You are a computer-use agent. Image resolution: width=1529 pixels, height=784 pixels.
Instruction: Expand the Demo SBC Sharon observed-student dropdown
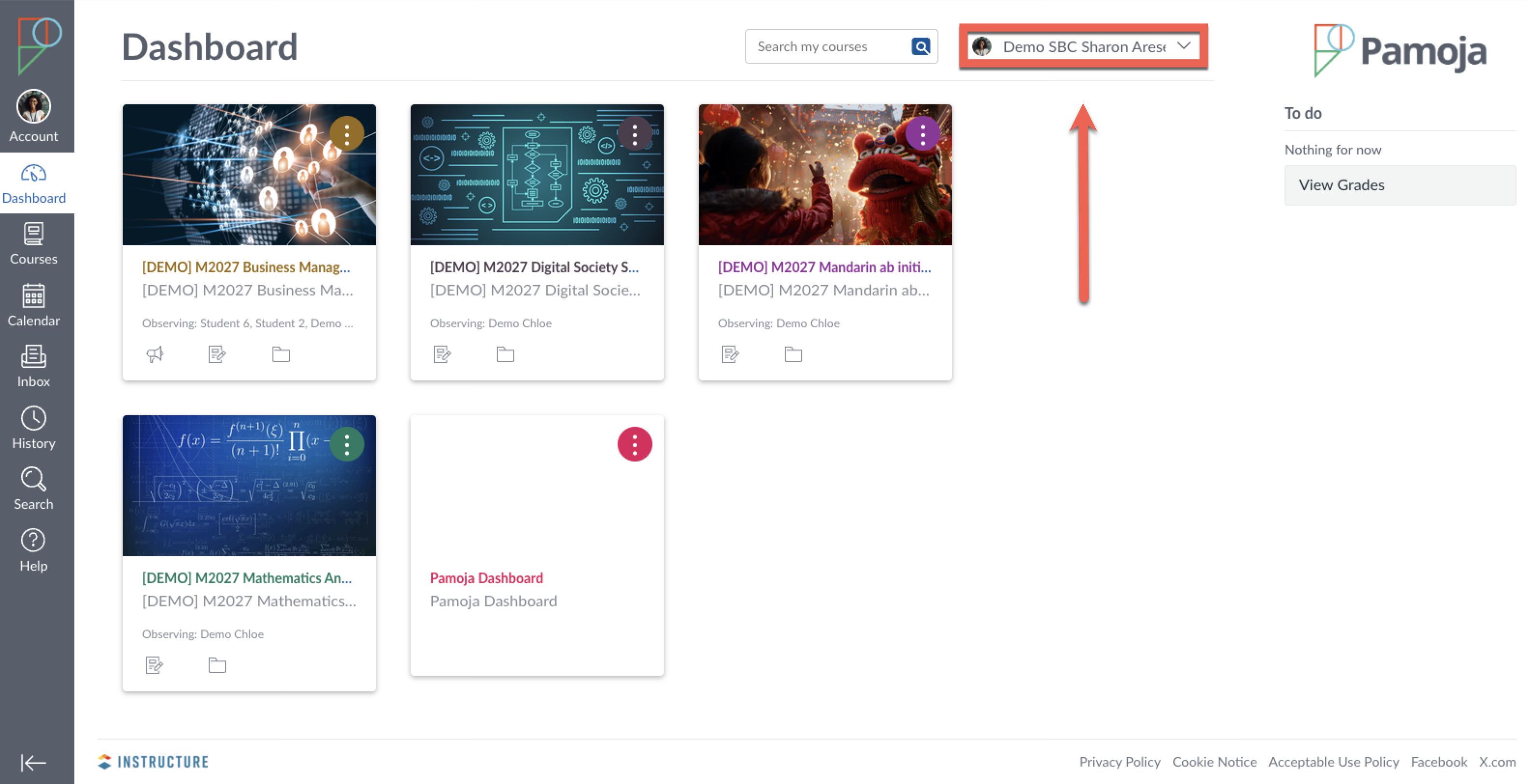[x=1083, y=46]
